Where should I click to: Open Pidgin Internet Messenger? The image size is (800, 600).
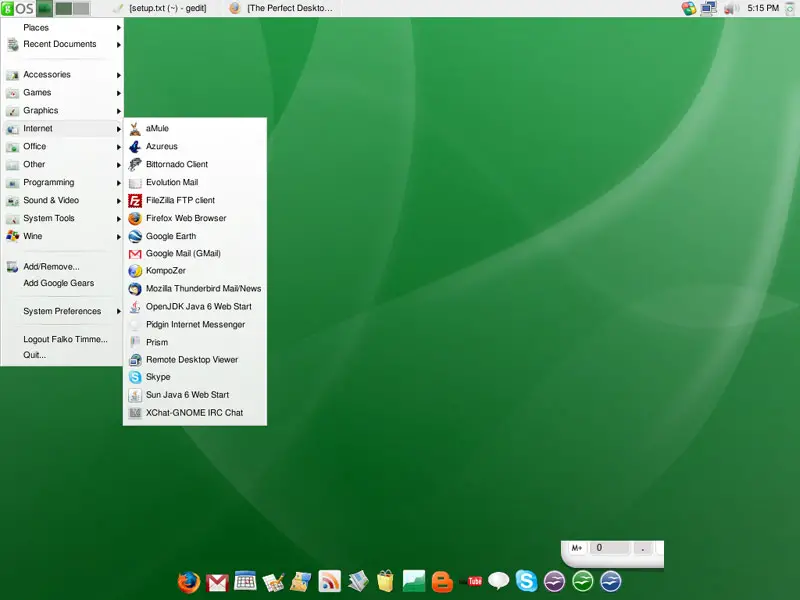(x=194, y=324)
